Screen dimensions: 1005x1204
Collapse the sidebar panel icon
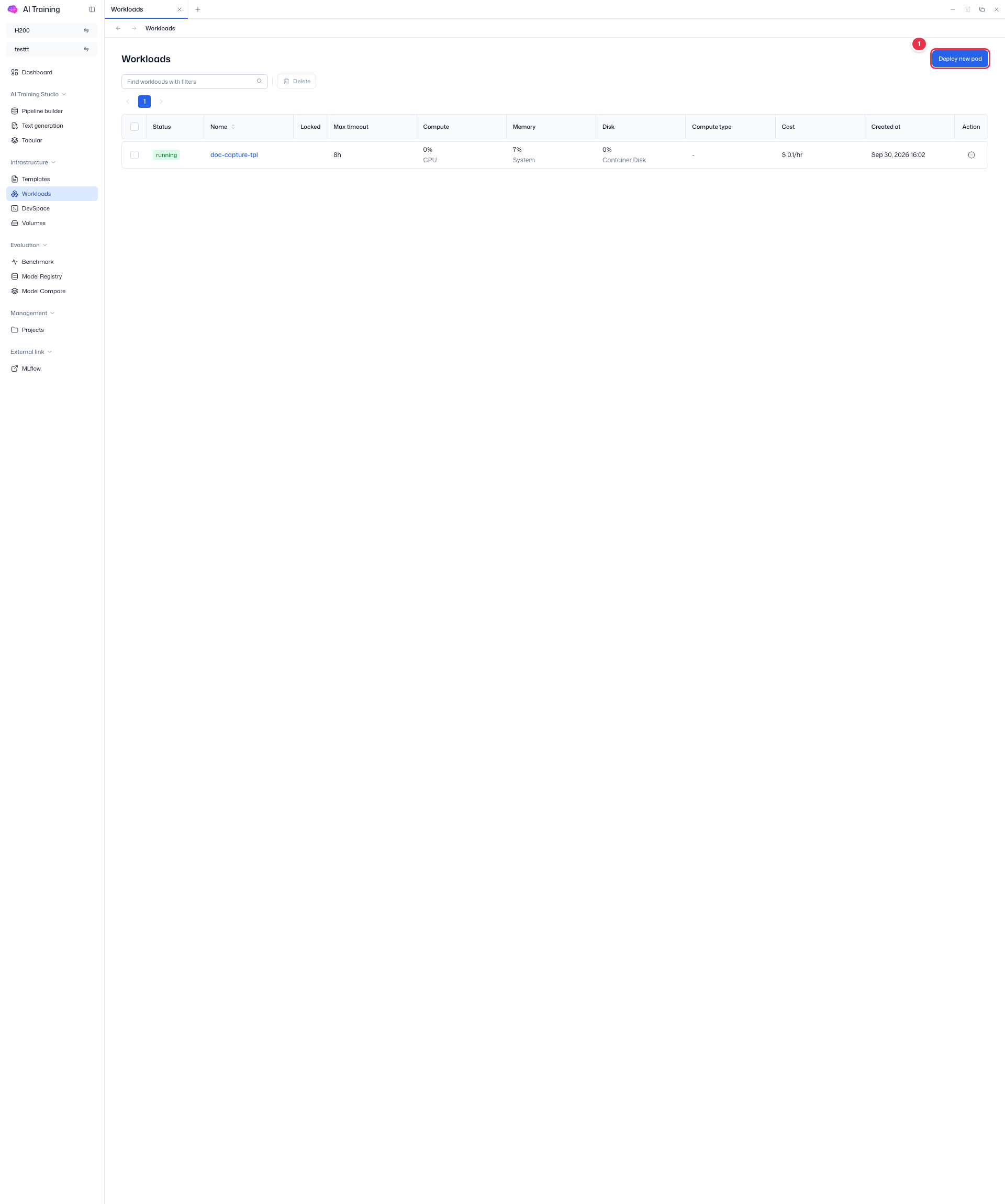92,9
